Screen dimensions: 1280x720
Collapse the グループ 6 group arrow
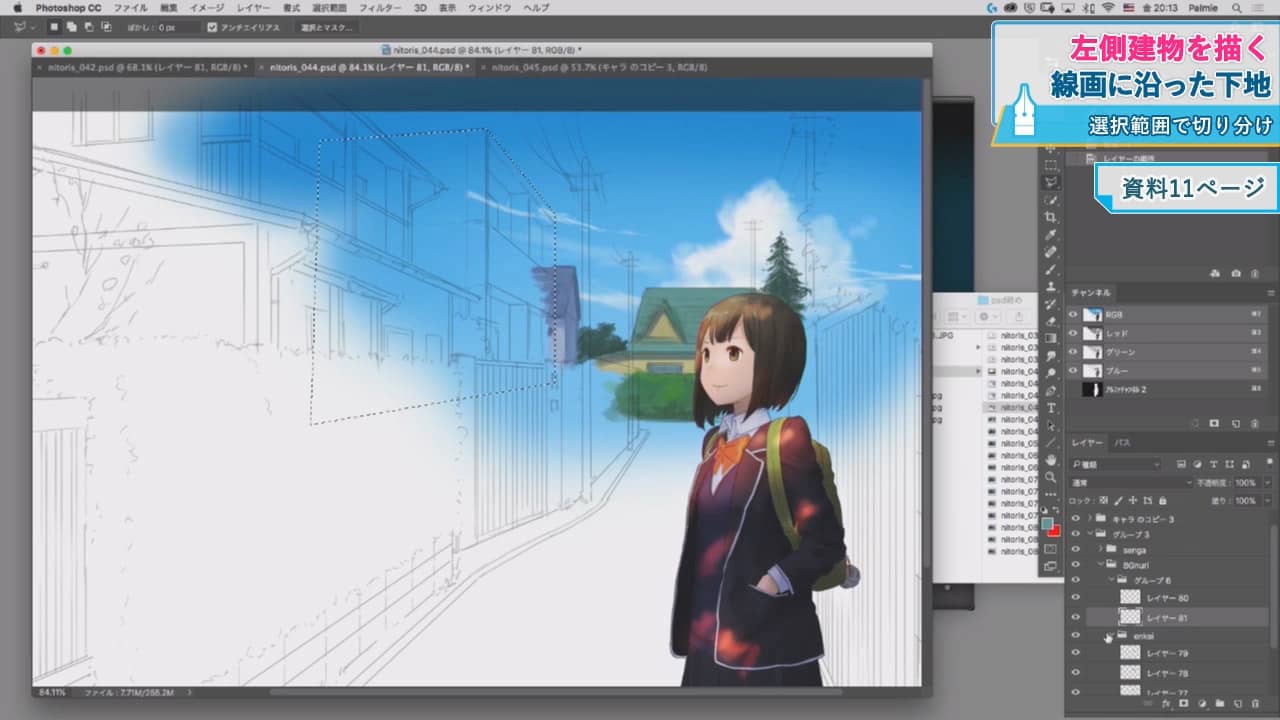click(x=1112, y=580)
